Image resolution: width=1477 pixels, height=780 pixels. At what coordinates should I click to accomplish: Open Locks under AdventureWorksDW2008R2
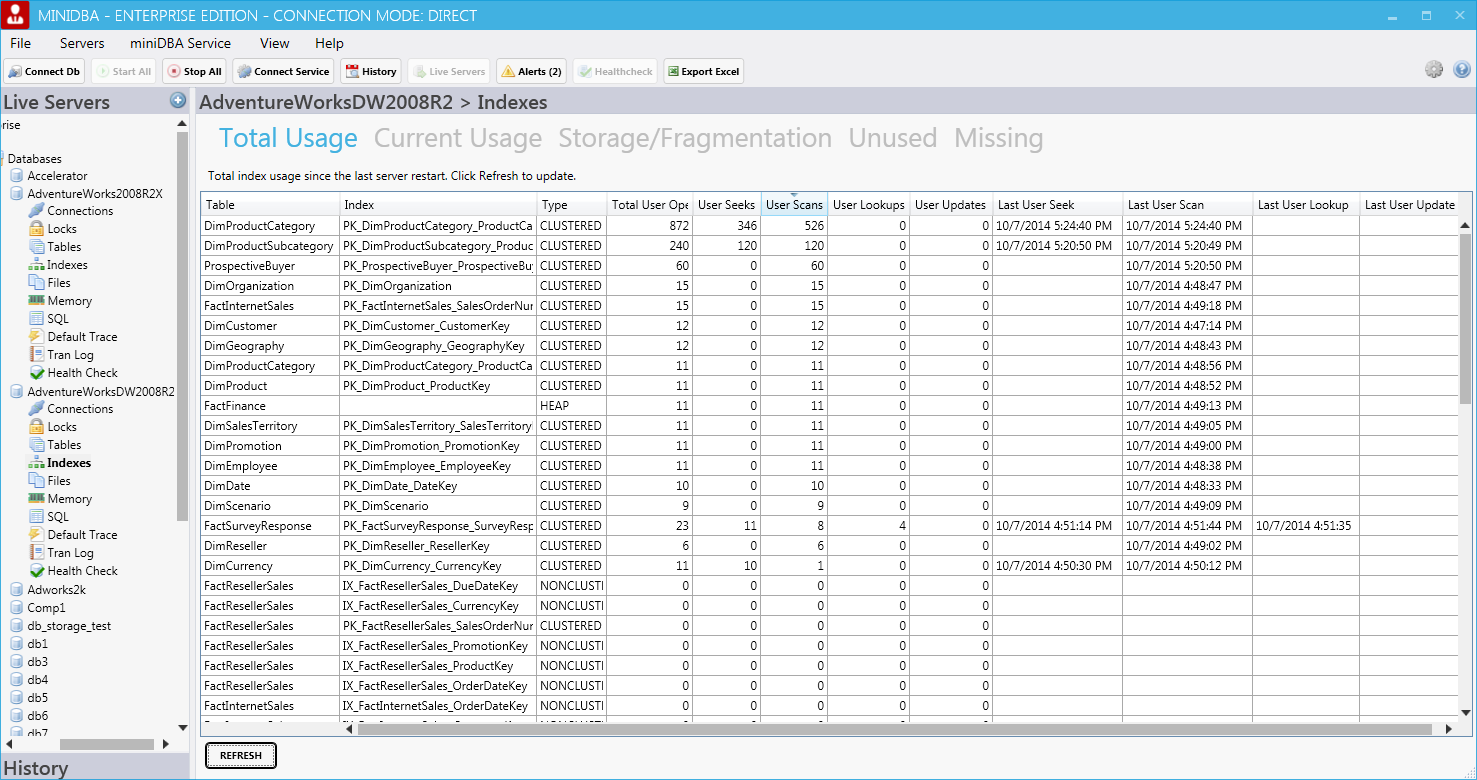tap(62, 427)
